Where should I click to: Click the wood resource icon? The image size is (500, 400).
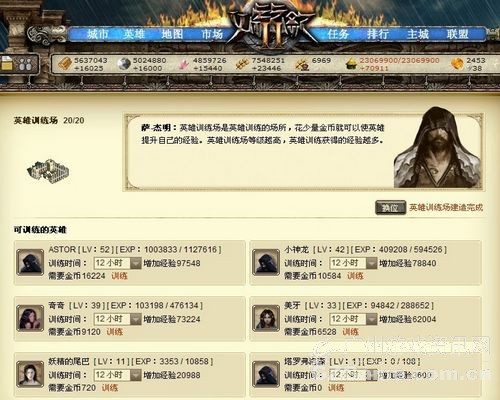pos(65,63)
